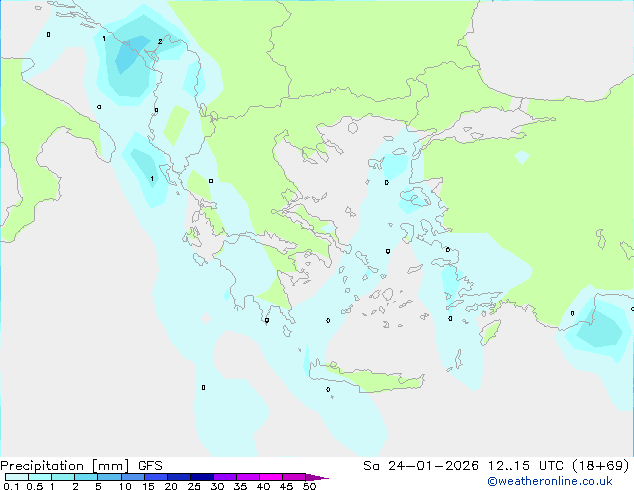This screenshot has height=490, width=634.
Task: Select the 15–20 mm legend swatch
Action: [155, 477]
